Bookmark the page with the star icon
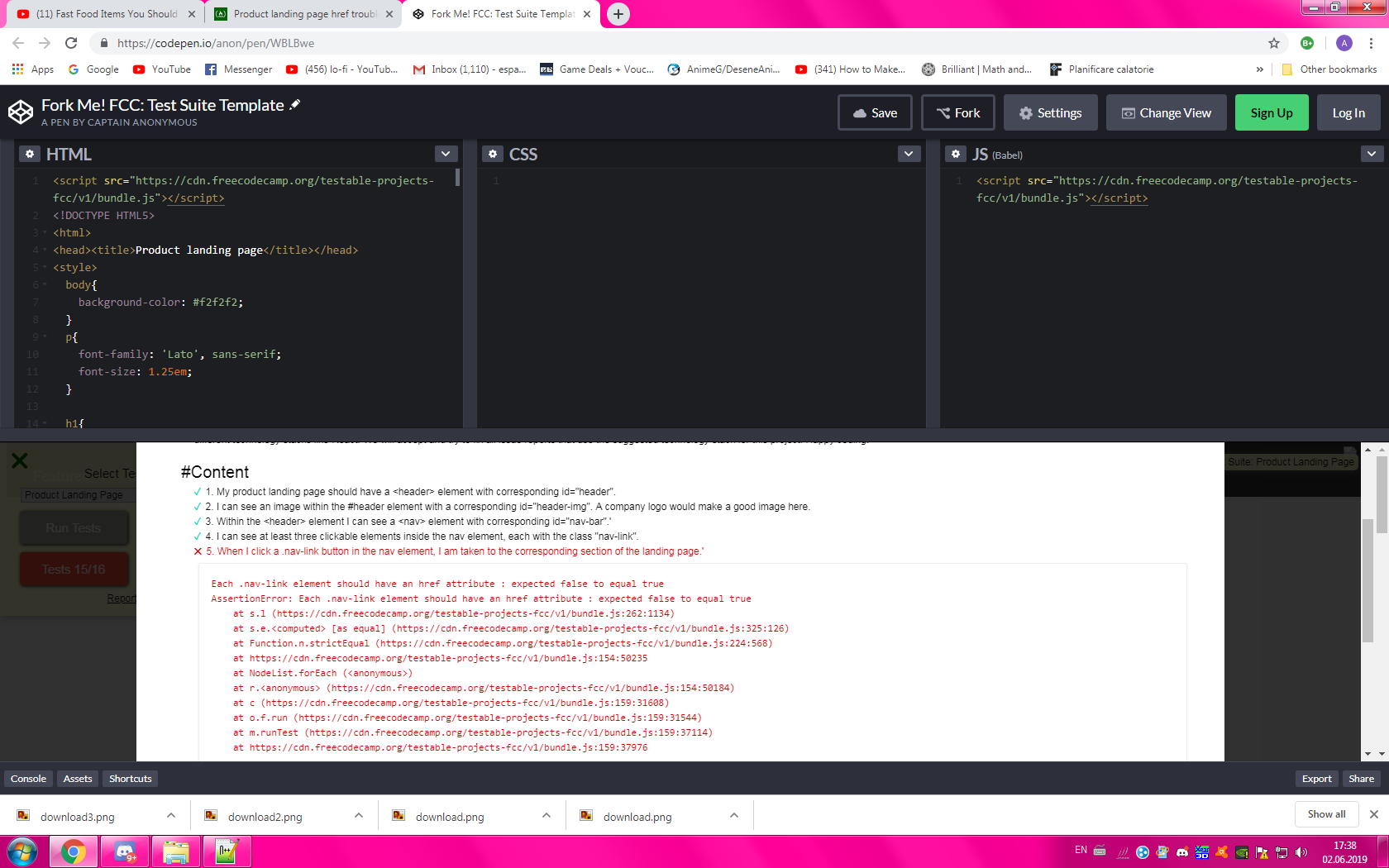Image resolution: width=1389 pixels, height=868 pixels. click(1274, 43)
